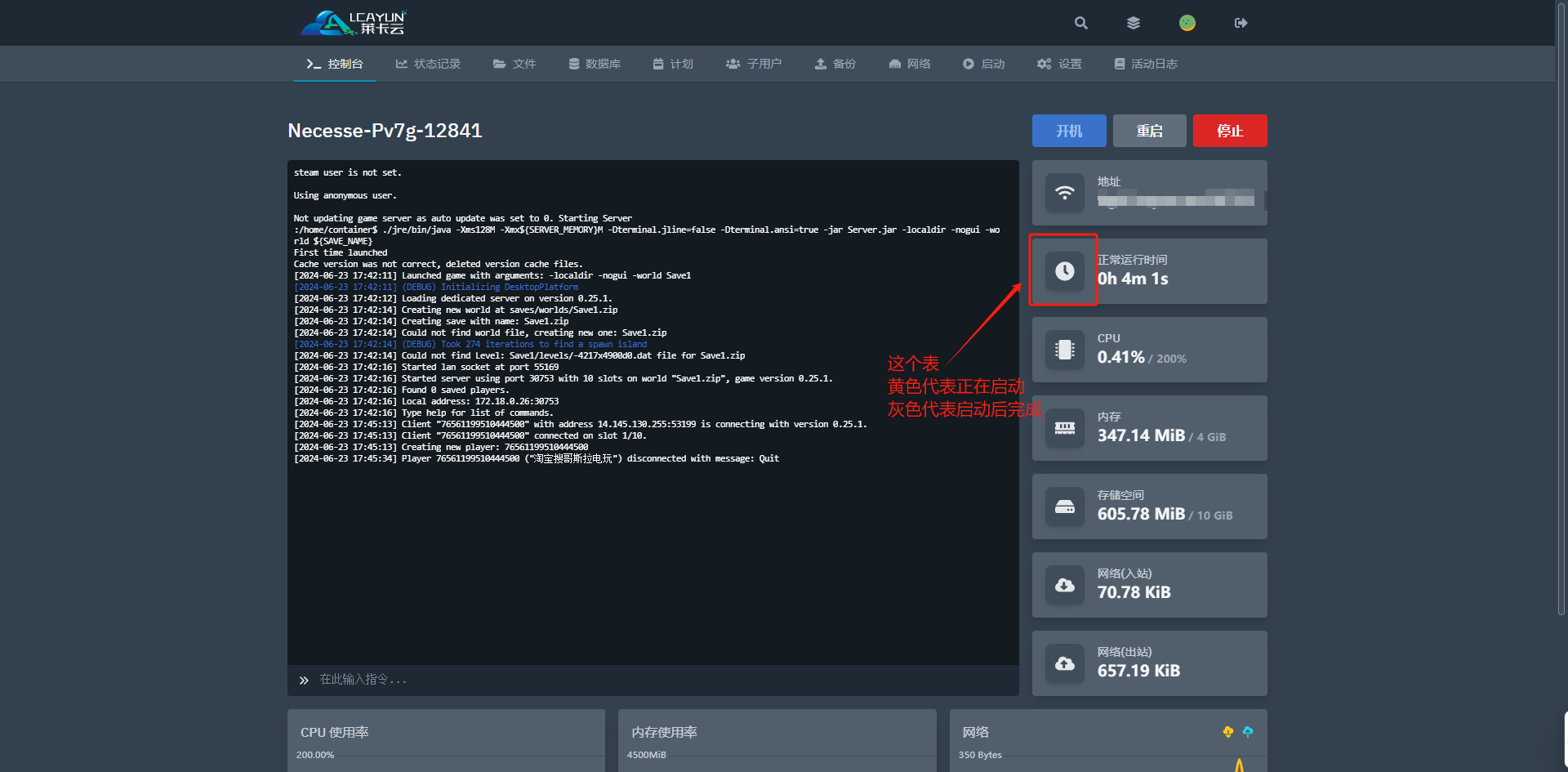This screenshot has height=772, width=1568.
Task: Stop the server with 停止
Action: tap(1230, 131)
